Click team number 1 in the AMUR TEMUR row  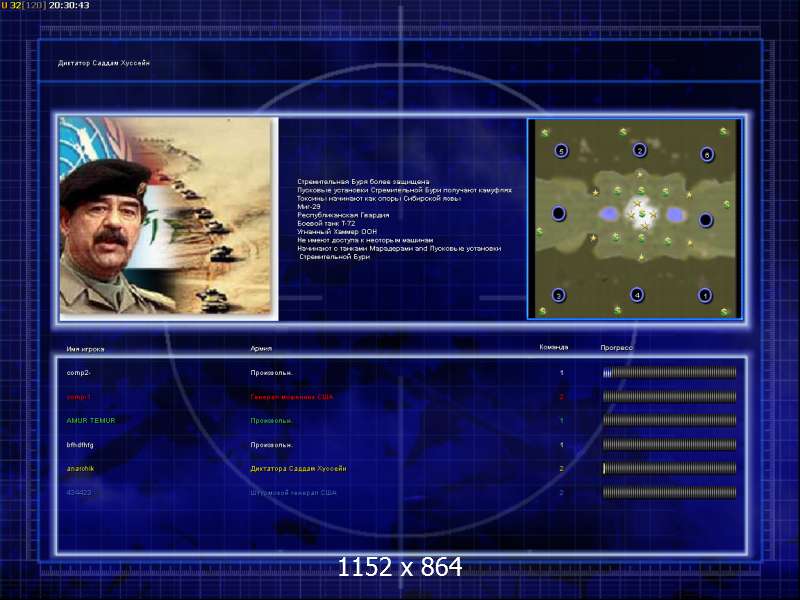coord(562,421)
